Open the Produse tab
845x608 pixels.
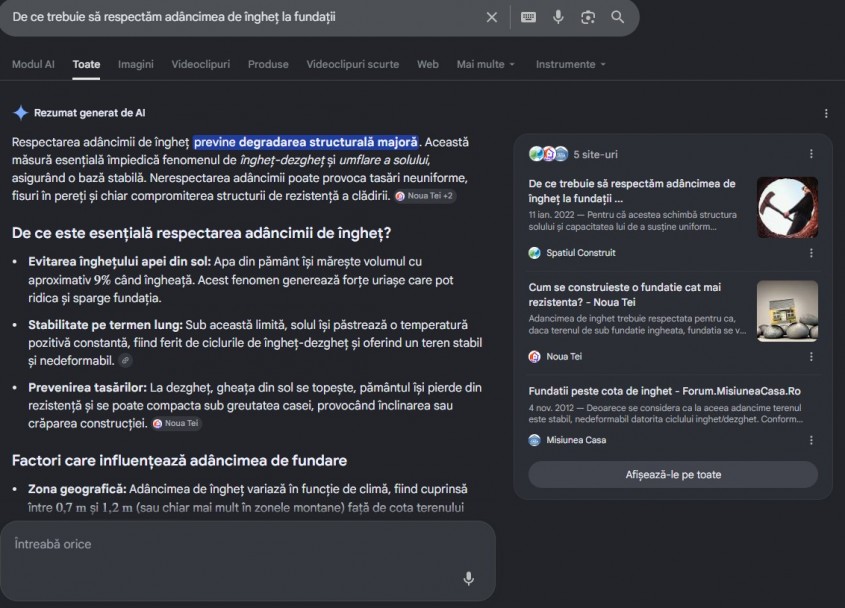[x=268, y=64]
